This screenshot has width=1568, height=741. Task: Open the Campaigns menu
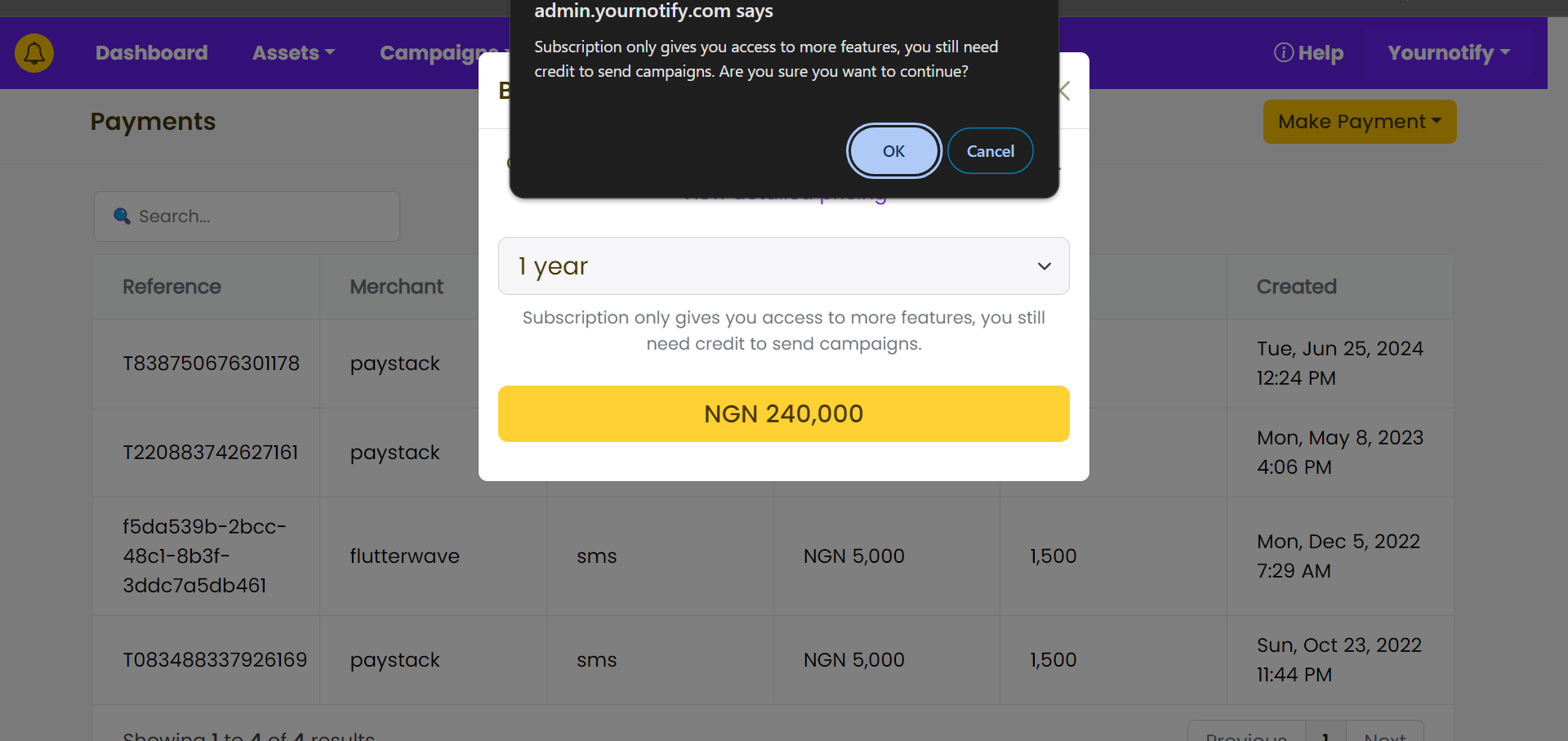pyautogui.click(x=442, y=53)
